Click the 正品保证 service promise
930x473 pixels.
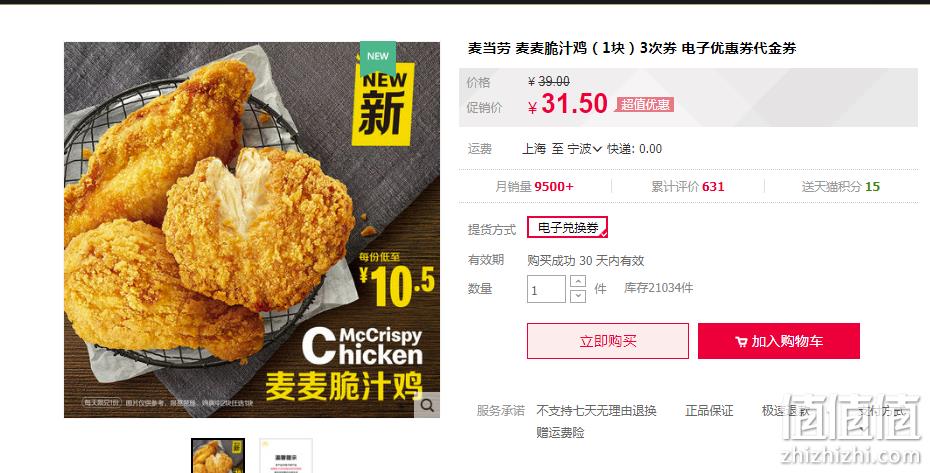(x=709, y=411)
